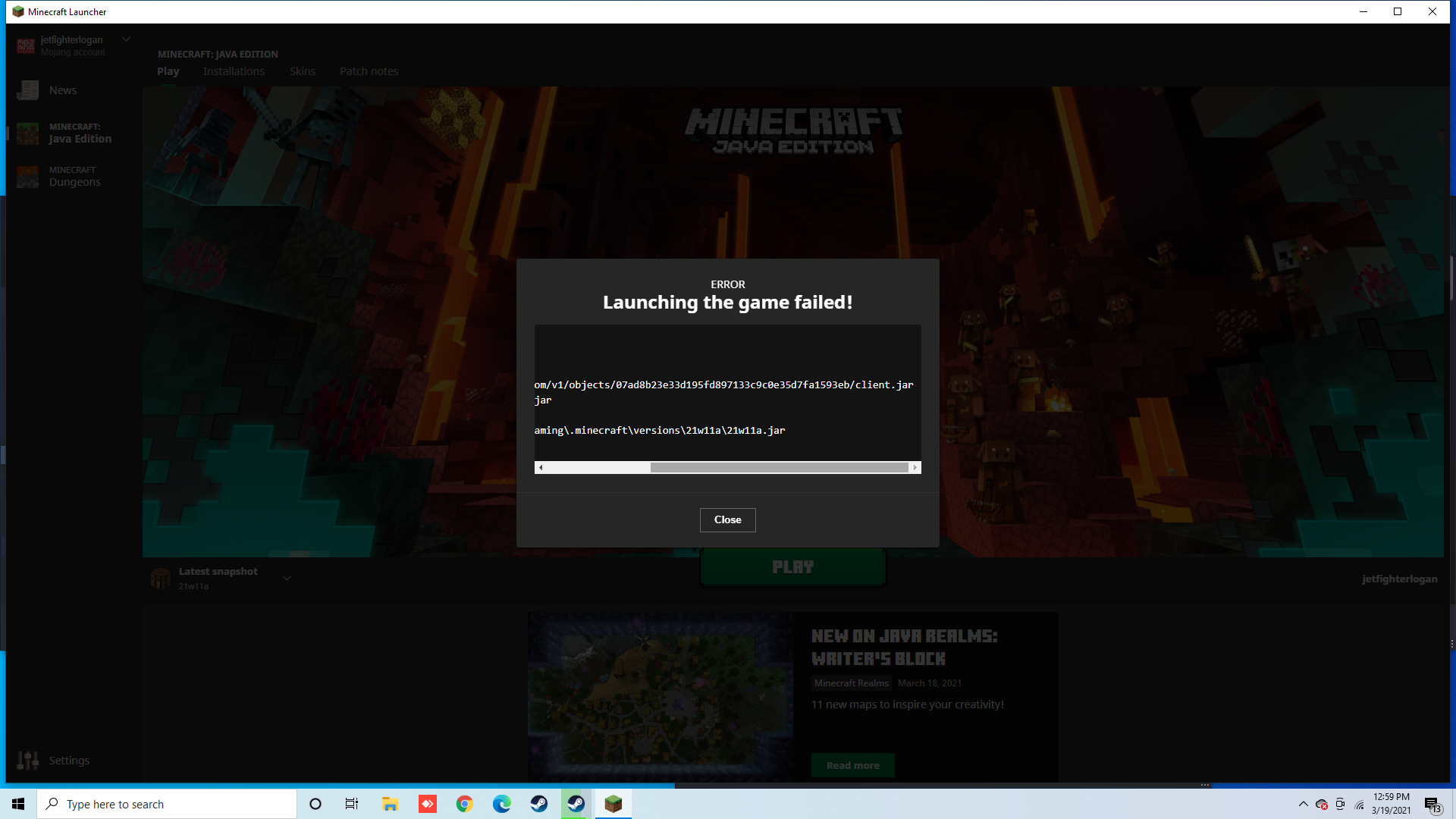
Task: Open the Realms Writer's Block article thumbnail
Action: [660, 696]
